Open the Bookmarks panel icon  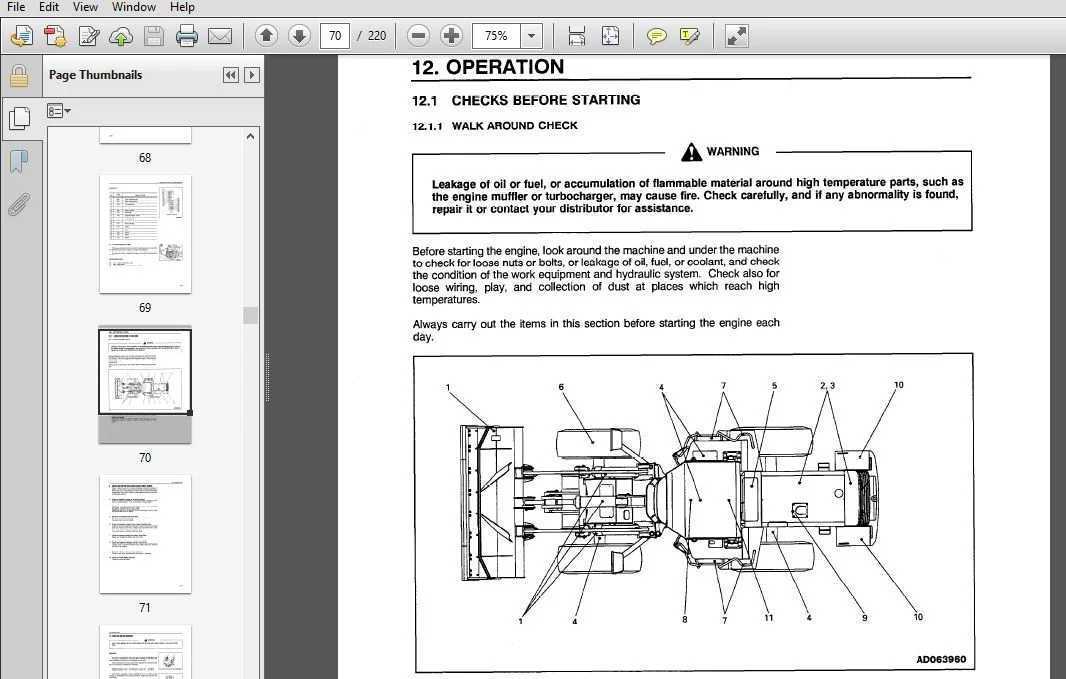pos(19,161)
